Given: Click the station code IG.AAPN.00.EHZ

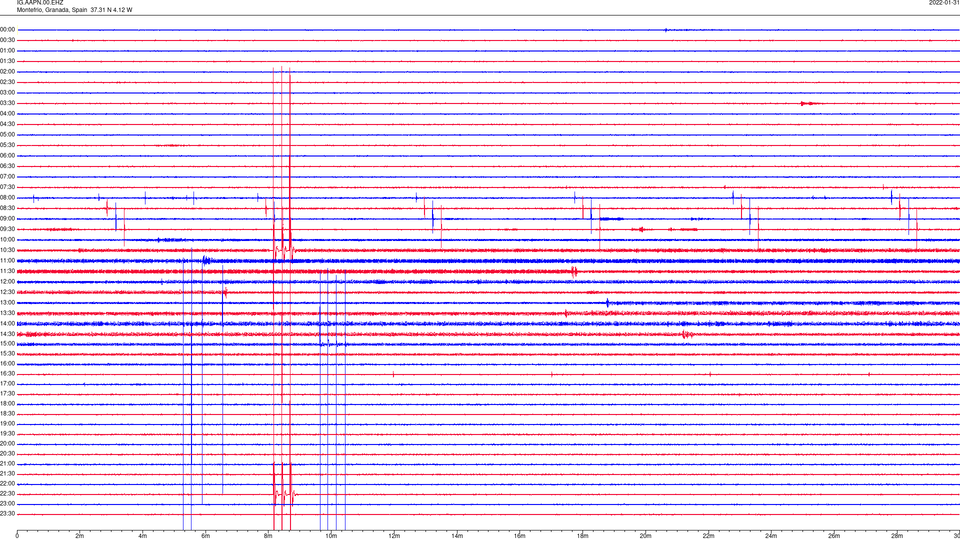Looking at the screenshot, I should [40, 3].
